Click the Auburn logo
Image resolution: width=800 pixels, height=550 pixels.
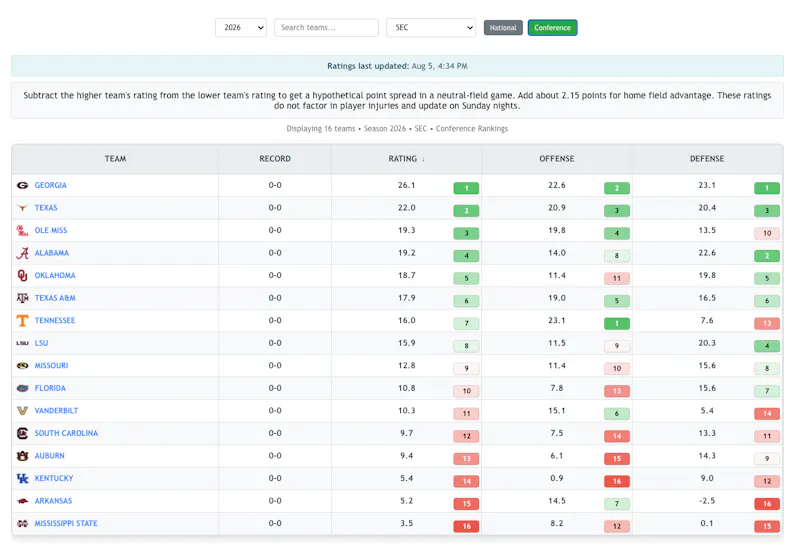click(x=22, y=456)
